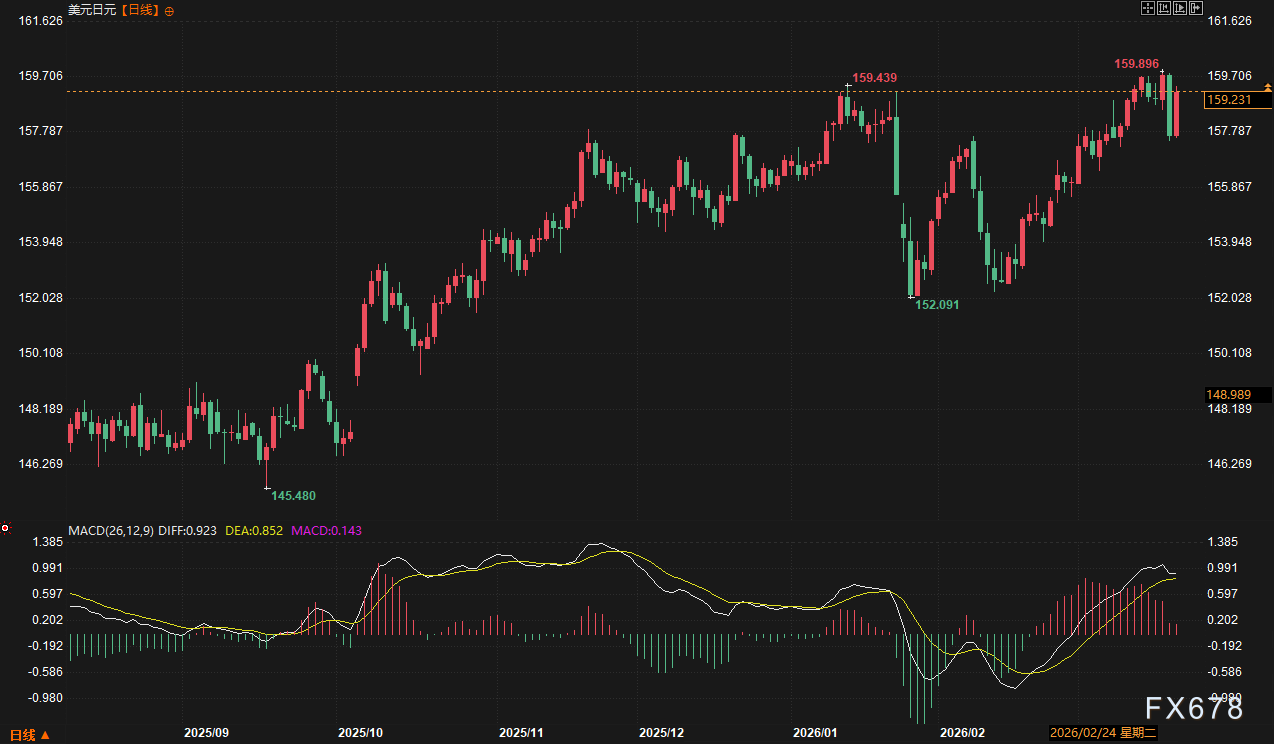Open the 日线 period dropdown at bottom-left
The image size is (1274, 744).
point(30,735)
